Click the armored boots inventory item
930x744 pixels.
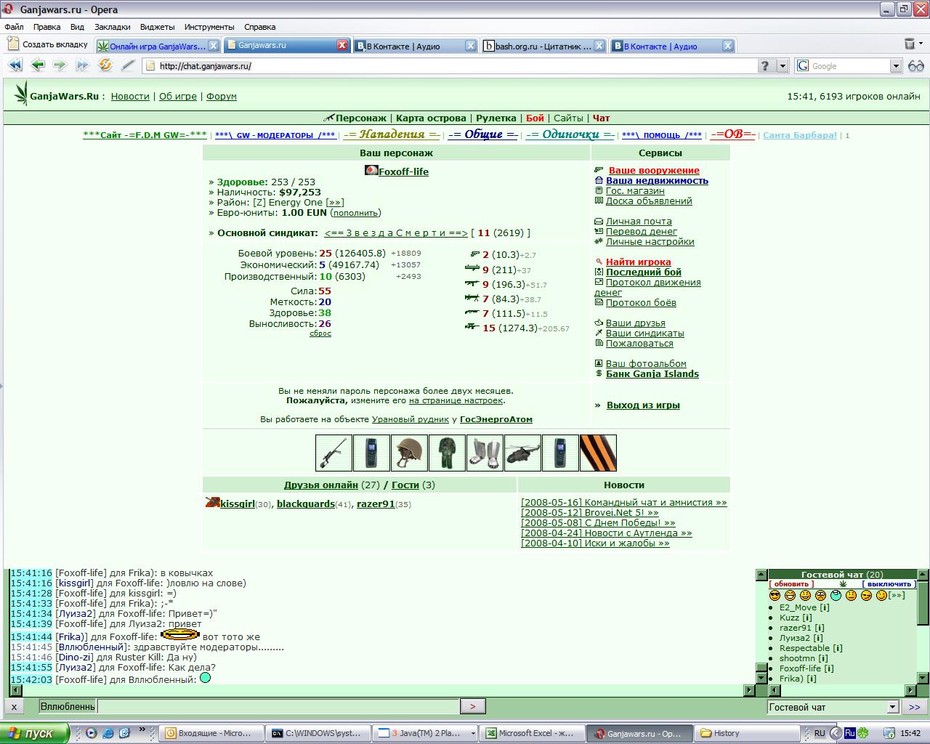[x=485, y=453]
